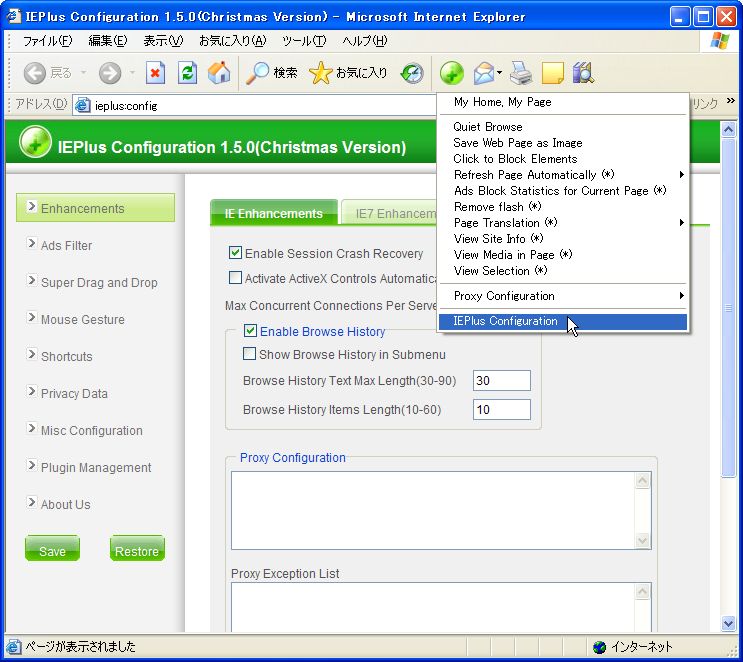Expand Page Translation submenu
This screenshot has width=743, height=662.
coord(681,222)
